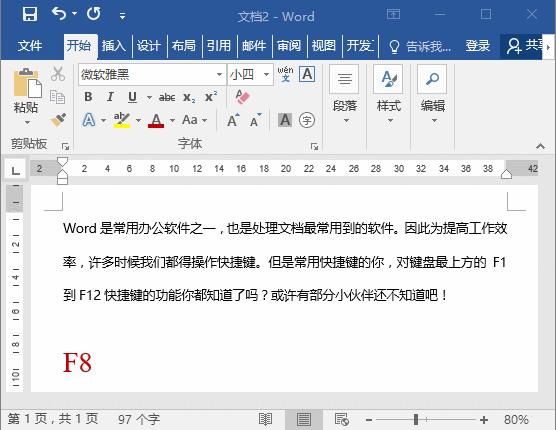Open the 字体 font dialog launcher

314,146
